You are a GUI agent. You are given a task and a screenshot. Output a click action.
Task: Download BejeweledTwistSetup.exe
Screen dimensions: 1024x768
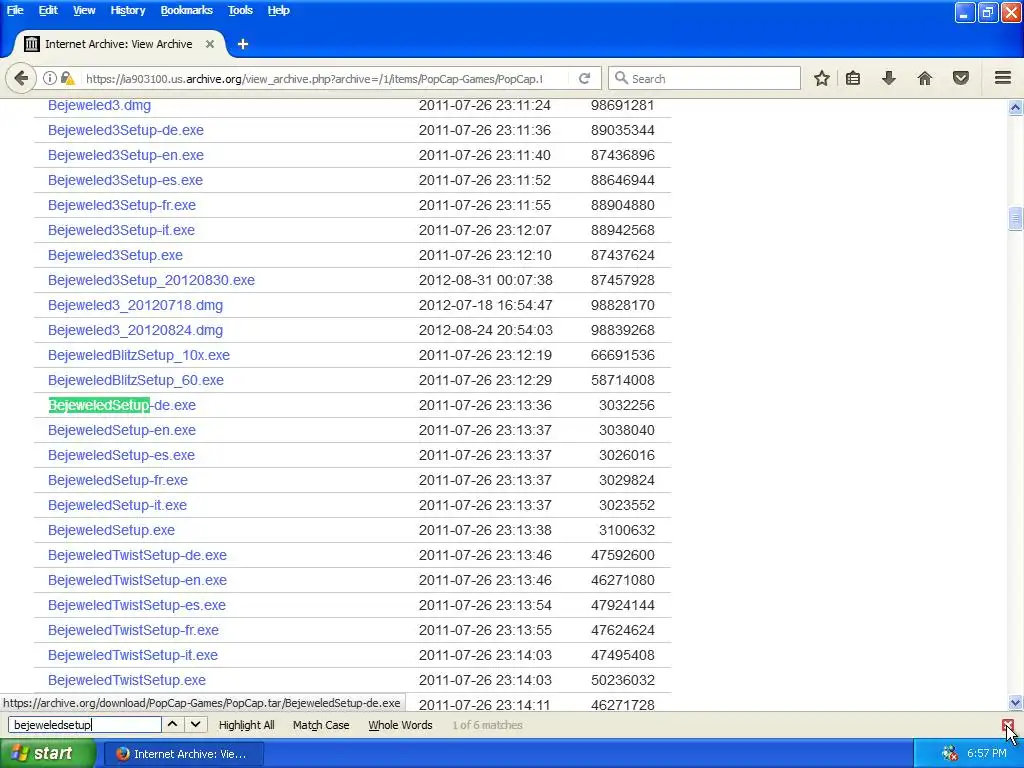point(127,680)
